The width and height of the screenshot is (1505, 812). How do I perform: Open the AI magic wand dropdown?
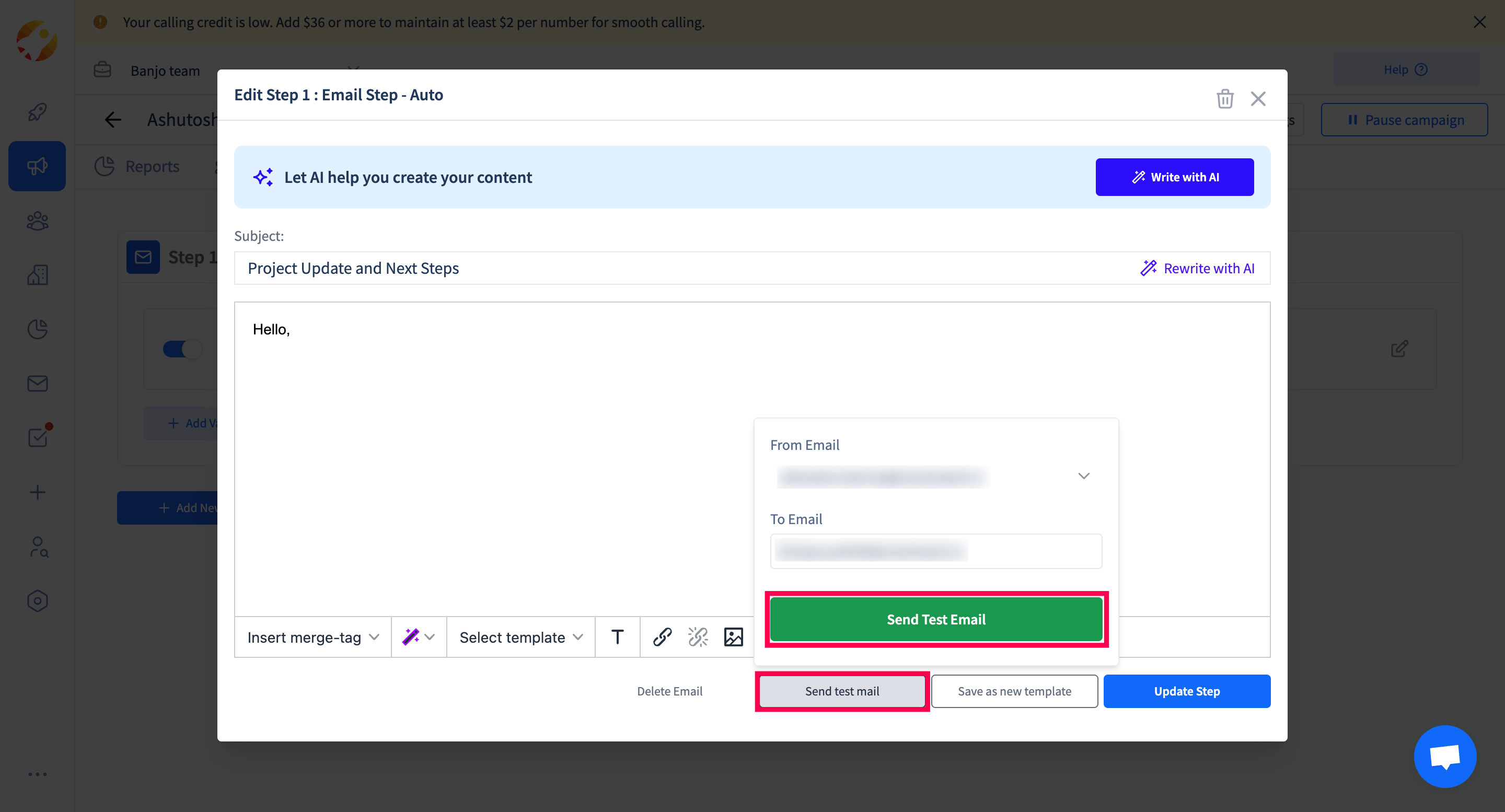(418, 637)
